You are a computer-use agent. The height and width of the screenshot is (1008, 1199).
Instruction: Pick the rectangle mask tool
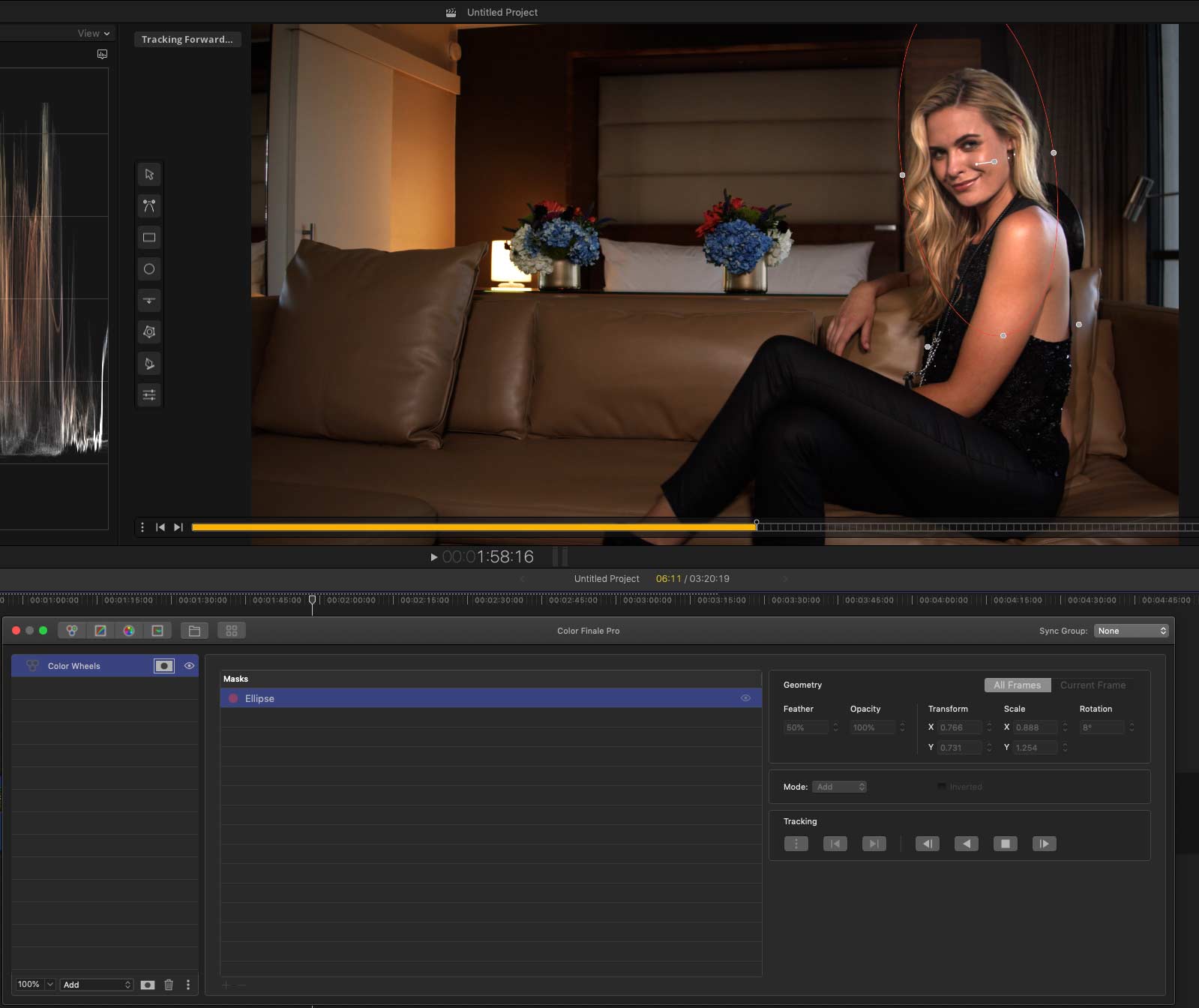tap(149, 238)
